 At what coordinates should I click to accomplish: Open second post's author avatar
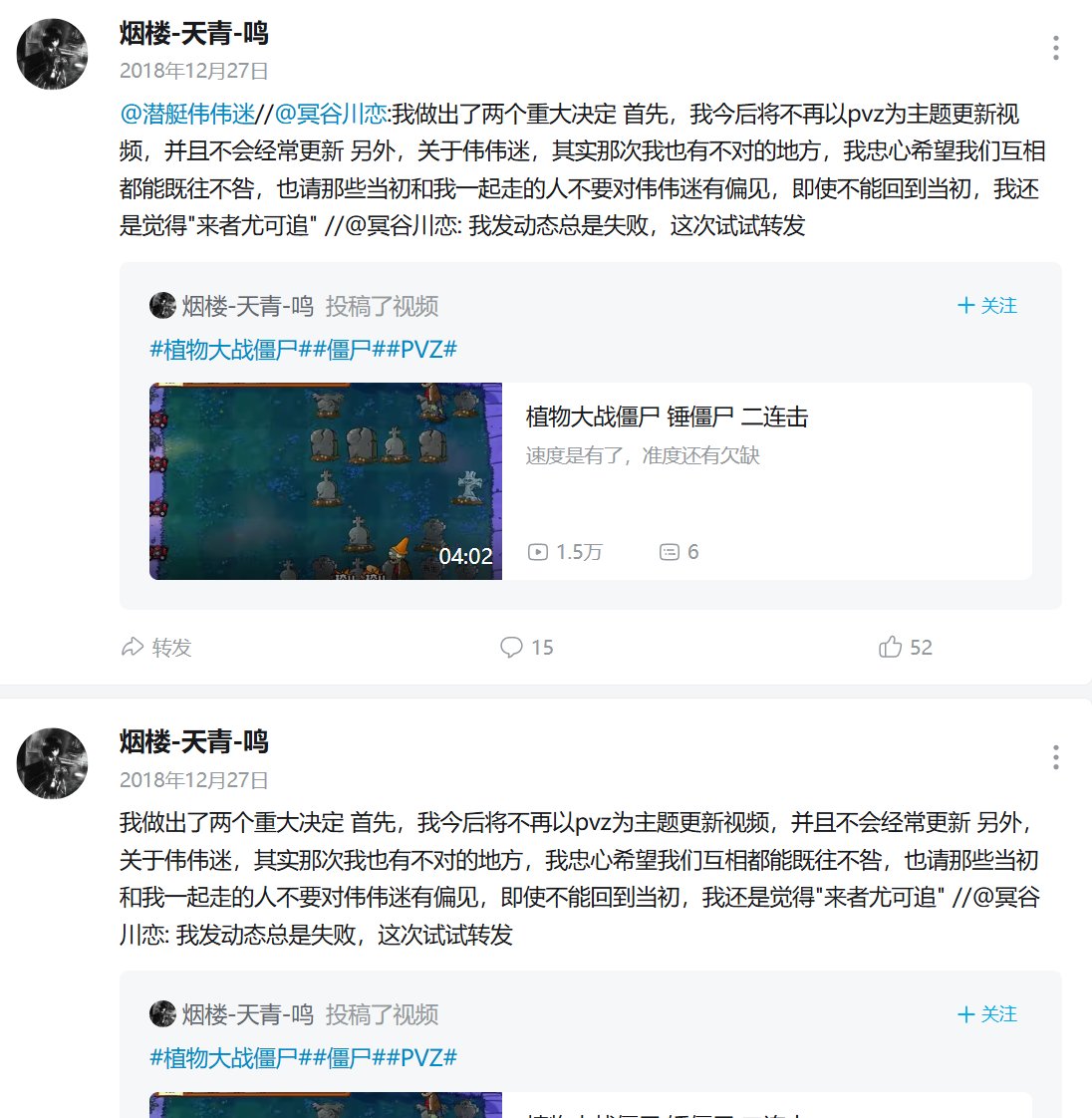click(52, 763)
